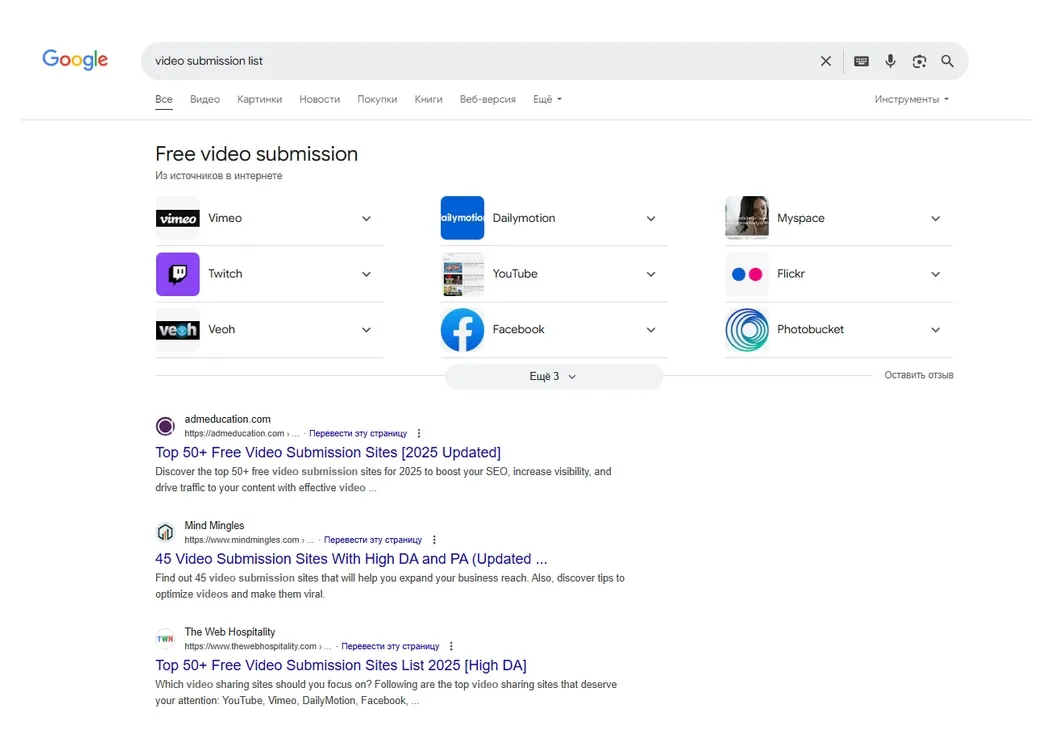The width and height of the screenshot is (1061, 730).
Task: Expand the YouTube entry chevron
Action: 651,274
